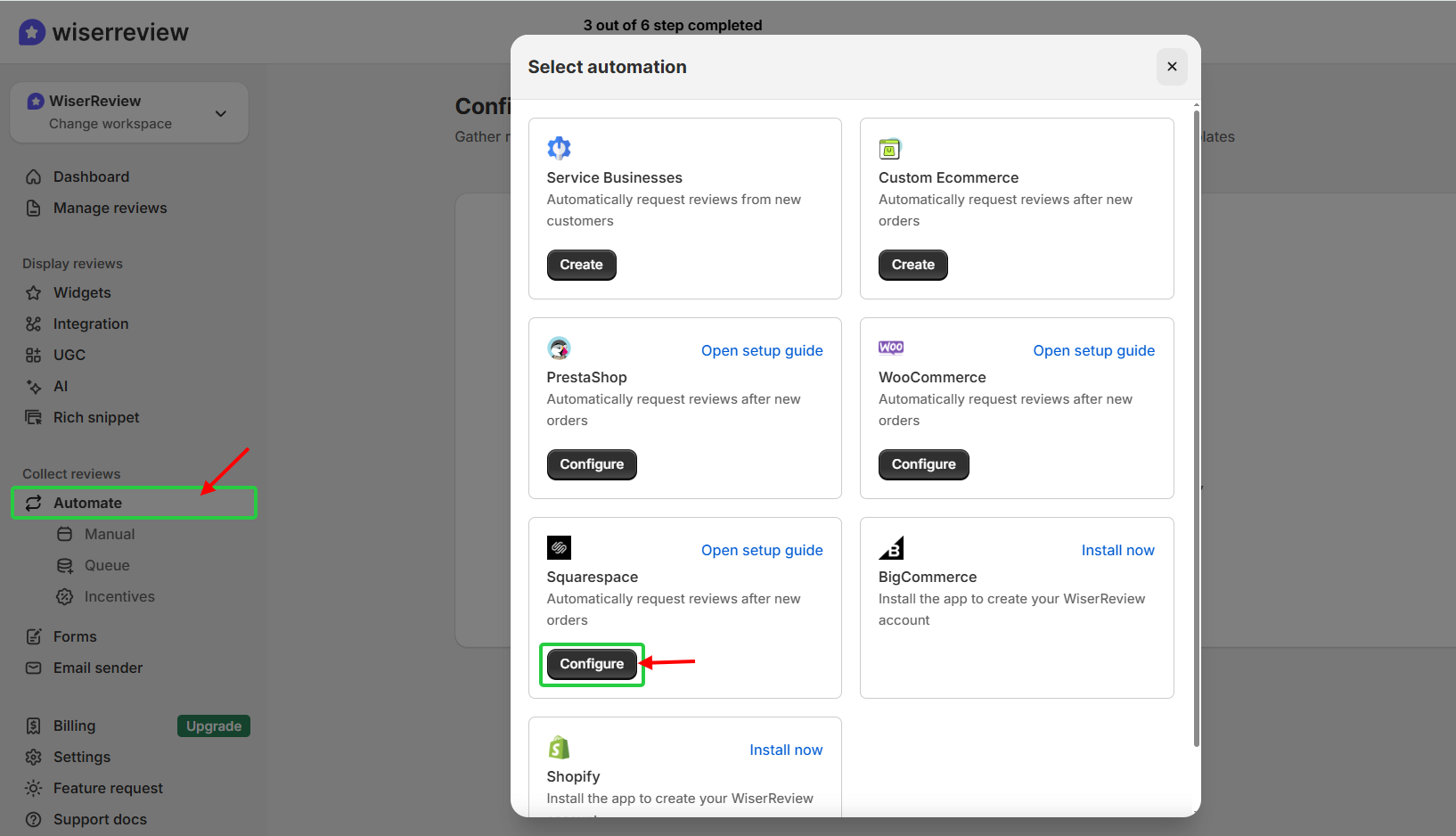The image size is (1456, 836).
Task: Open the Rich snippet settings
Action: tap(96, 417)
